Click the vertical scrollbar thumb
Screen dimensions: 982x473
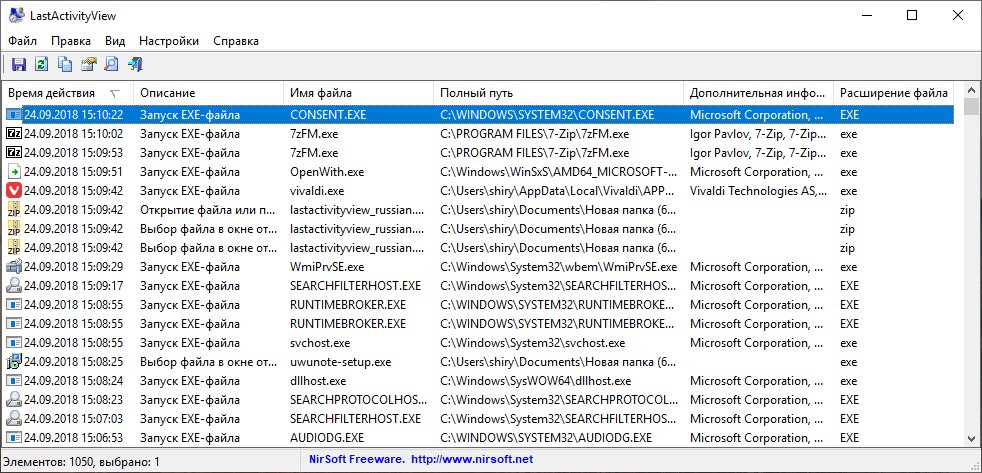pyautogui.click(x=971, y=107)
